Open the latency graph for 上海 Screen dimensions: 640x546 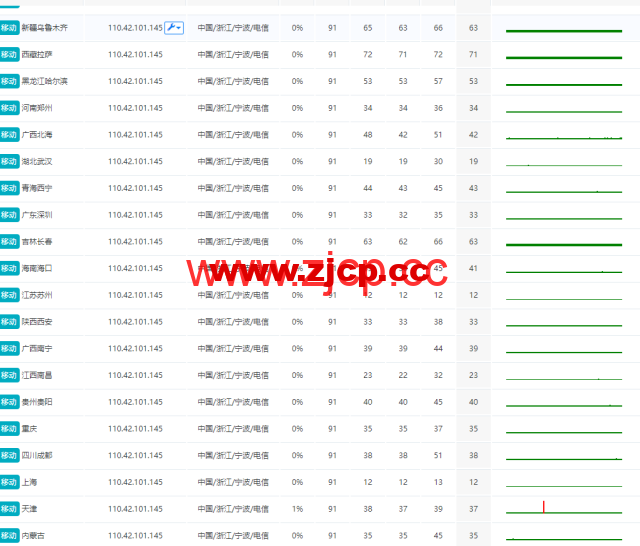564,486
